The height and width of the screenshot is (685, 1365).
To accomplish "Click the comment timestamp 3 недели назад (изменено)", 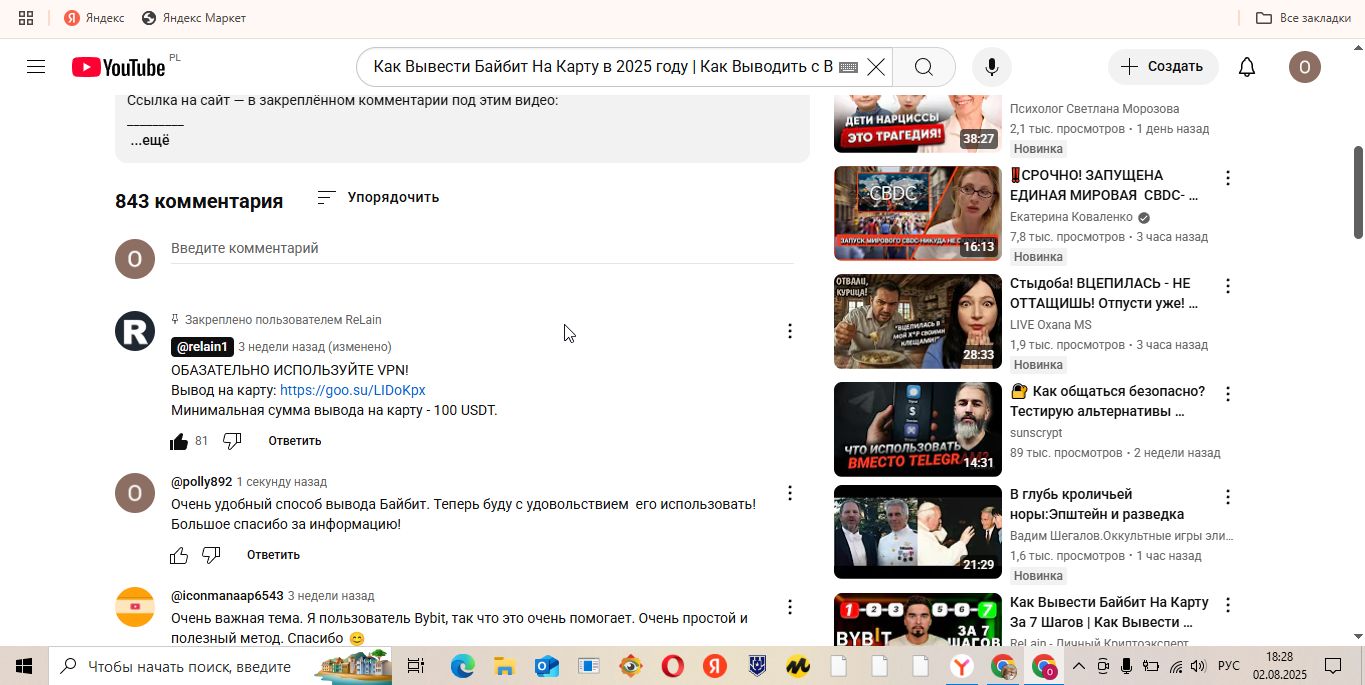I will click(x=315, y=347).
